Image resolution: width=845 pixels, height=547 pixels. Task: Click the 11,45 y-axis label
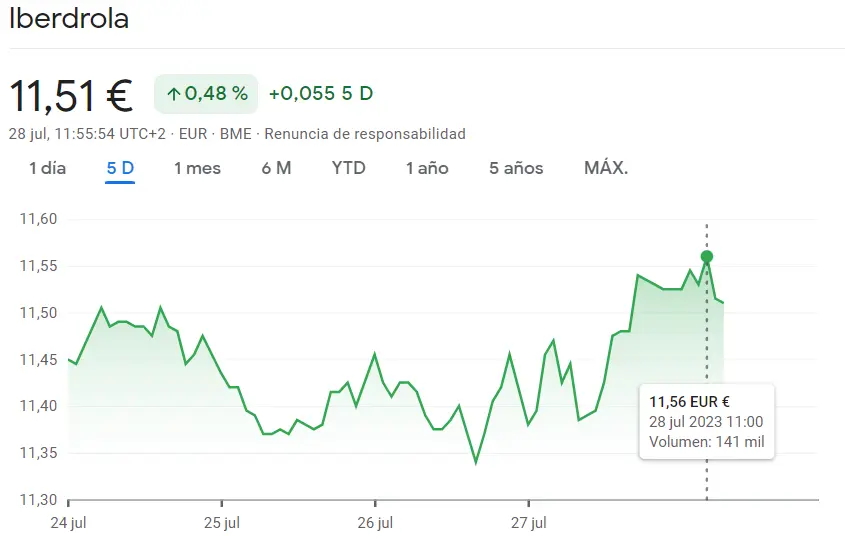click(38, 359)
